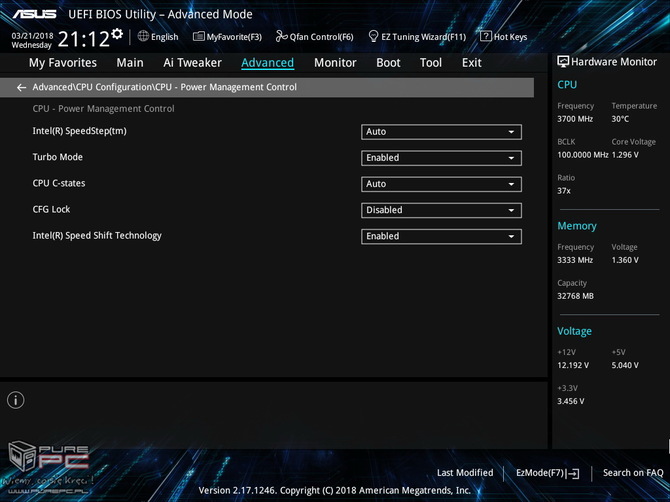The height and width of the screenshot is (502, 670).
Task: Open Turbo Mode dropdown
Action: tap(441, 158)
